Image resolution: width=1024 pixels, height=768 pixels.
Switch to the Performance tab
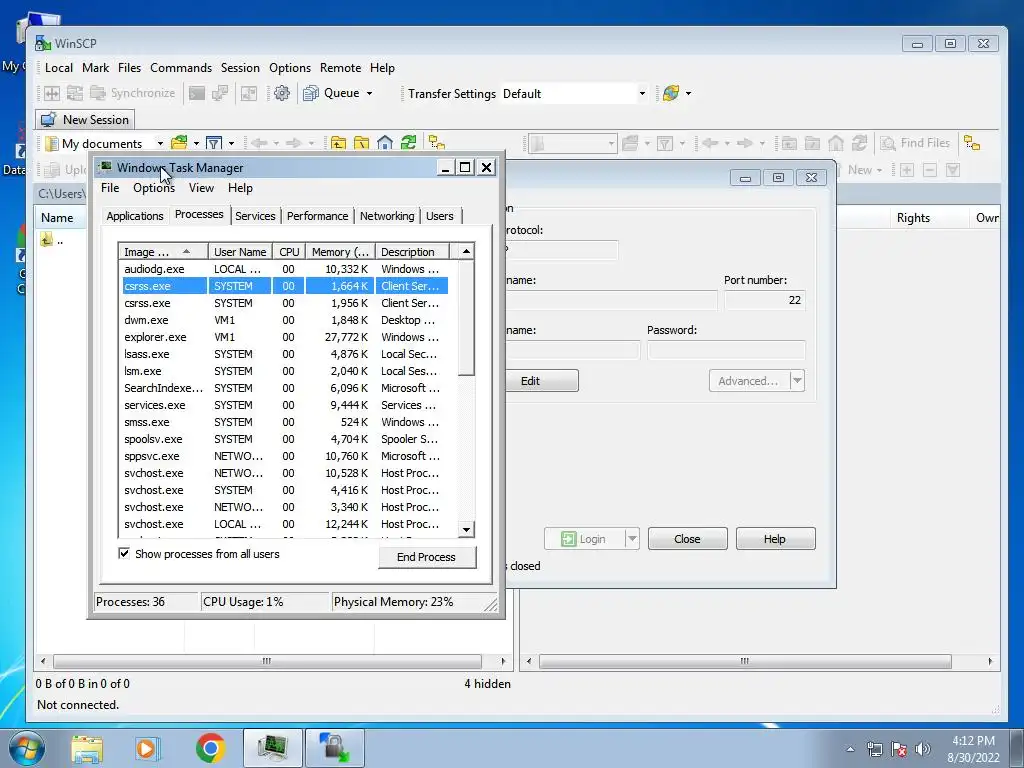317,216
